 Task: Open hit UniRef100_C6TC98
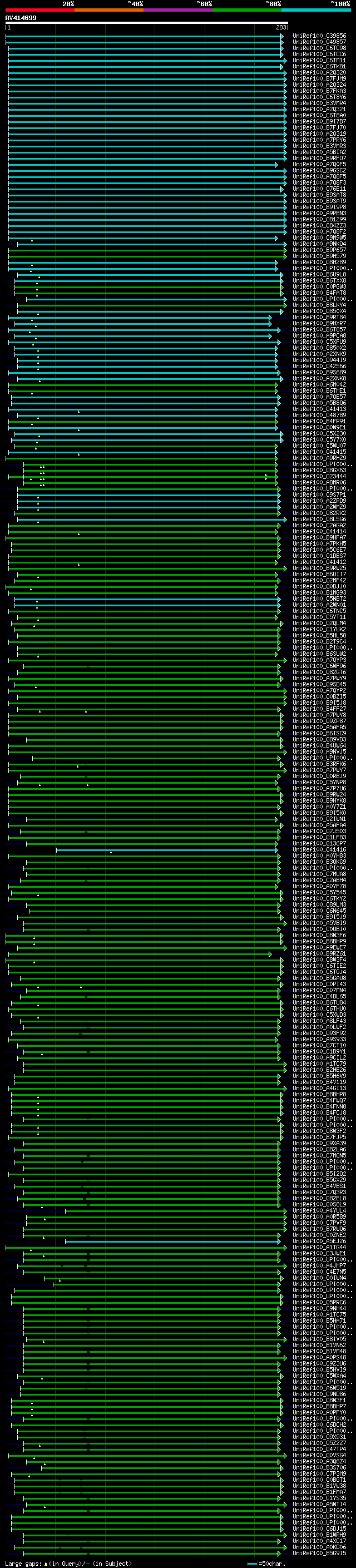319,48
